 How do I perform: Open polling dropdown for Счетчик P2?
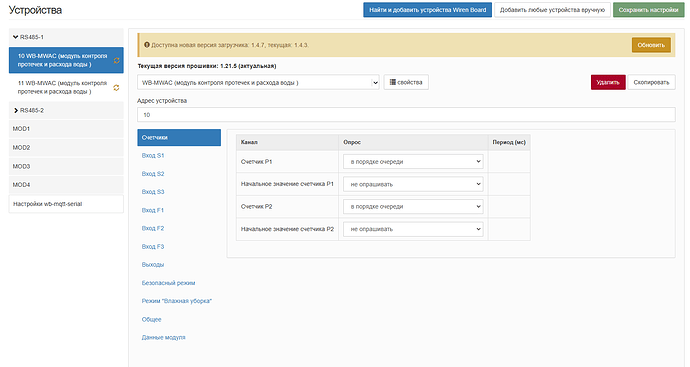tap(413, 206)
